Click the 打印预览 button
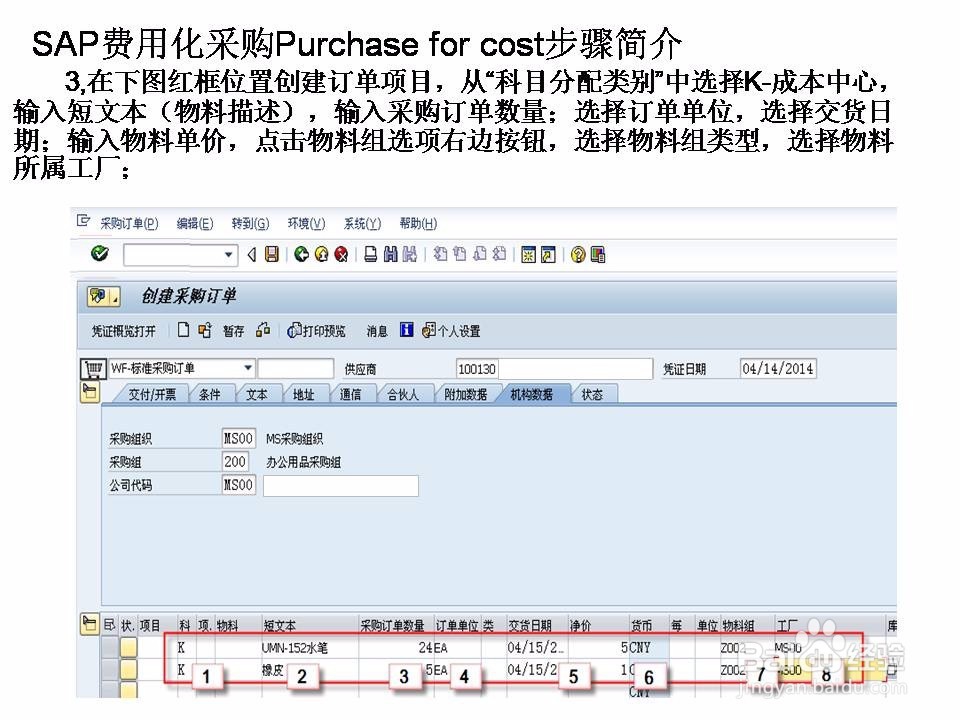The width and height of the screenshot is (960, 720). 317,331
